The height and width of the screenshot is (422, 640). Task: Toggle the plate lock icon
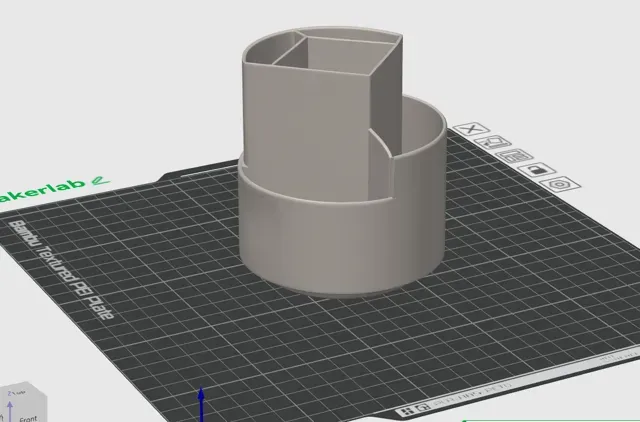(537, 169)
